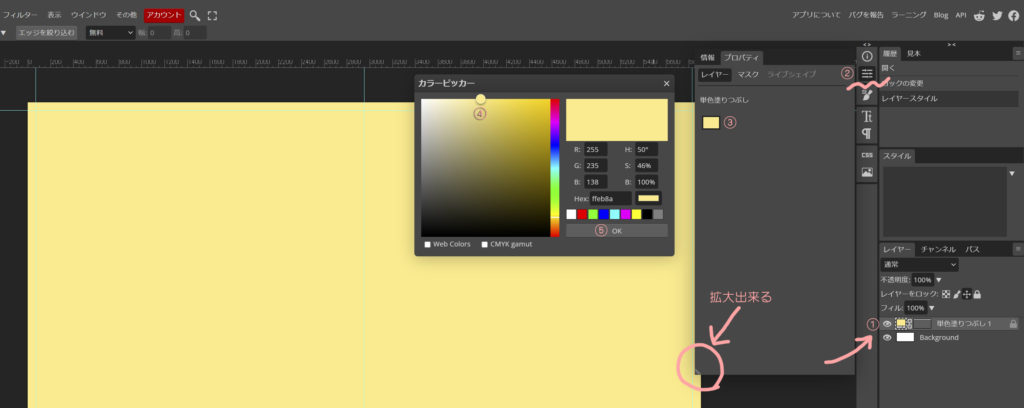Open the Character panel icon
Screen dimensions: 1024x408
tap(867, 116)
